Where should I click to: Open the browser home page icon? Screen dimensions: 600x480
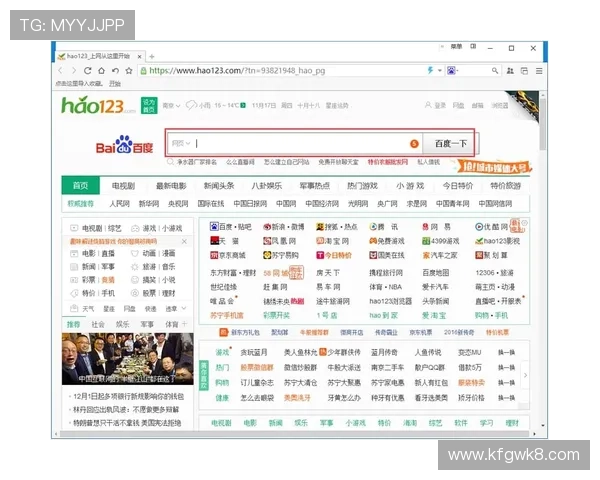(x=101, y=71)
